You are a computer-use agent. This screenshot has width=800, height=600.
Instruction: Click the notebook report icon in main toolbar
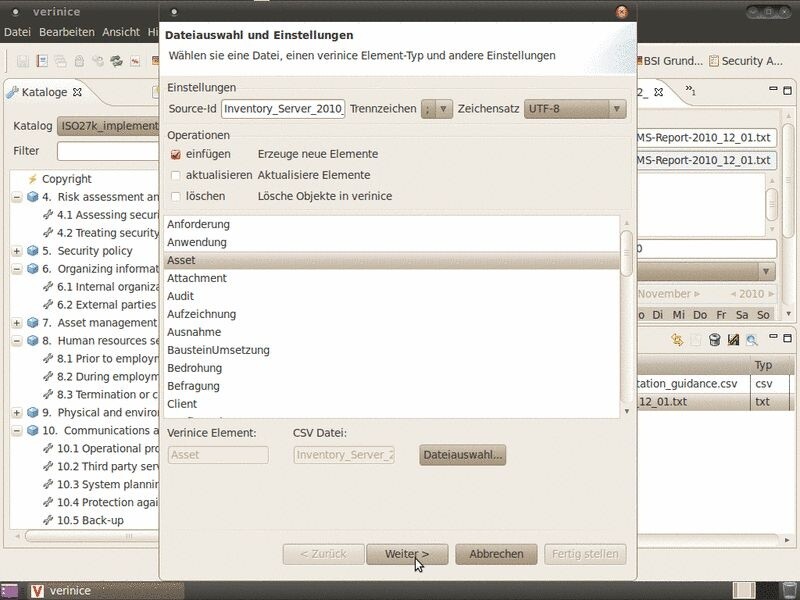(x=42, y=61)
